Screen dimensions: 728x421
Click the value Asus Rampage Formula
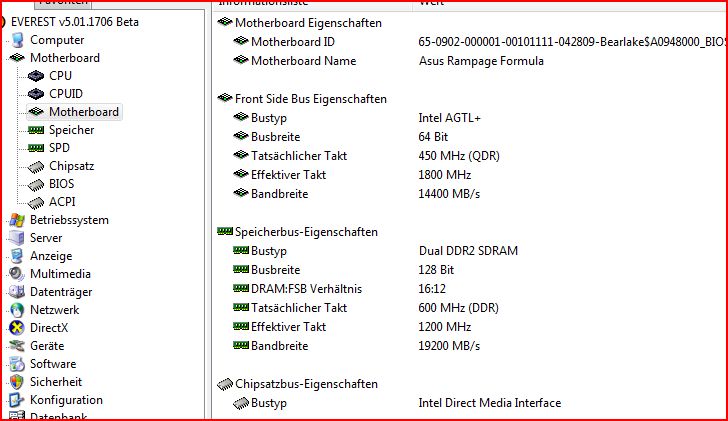(481, 61)
